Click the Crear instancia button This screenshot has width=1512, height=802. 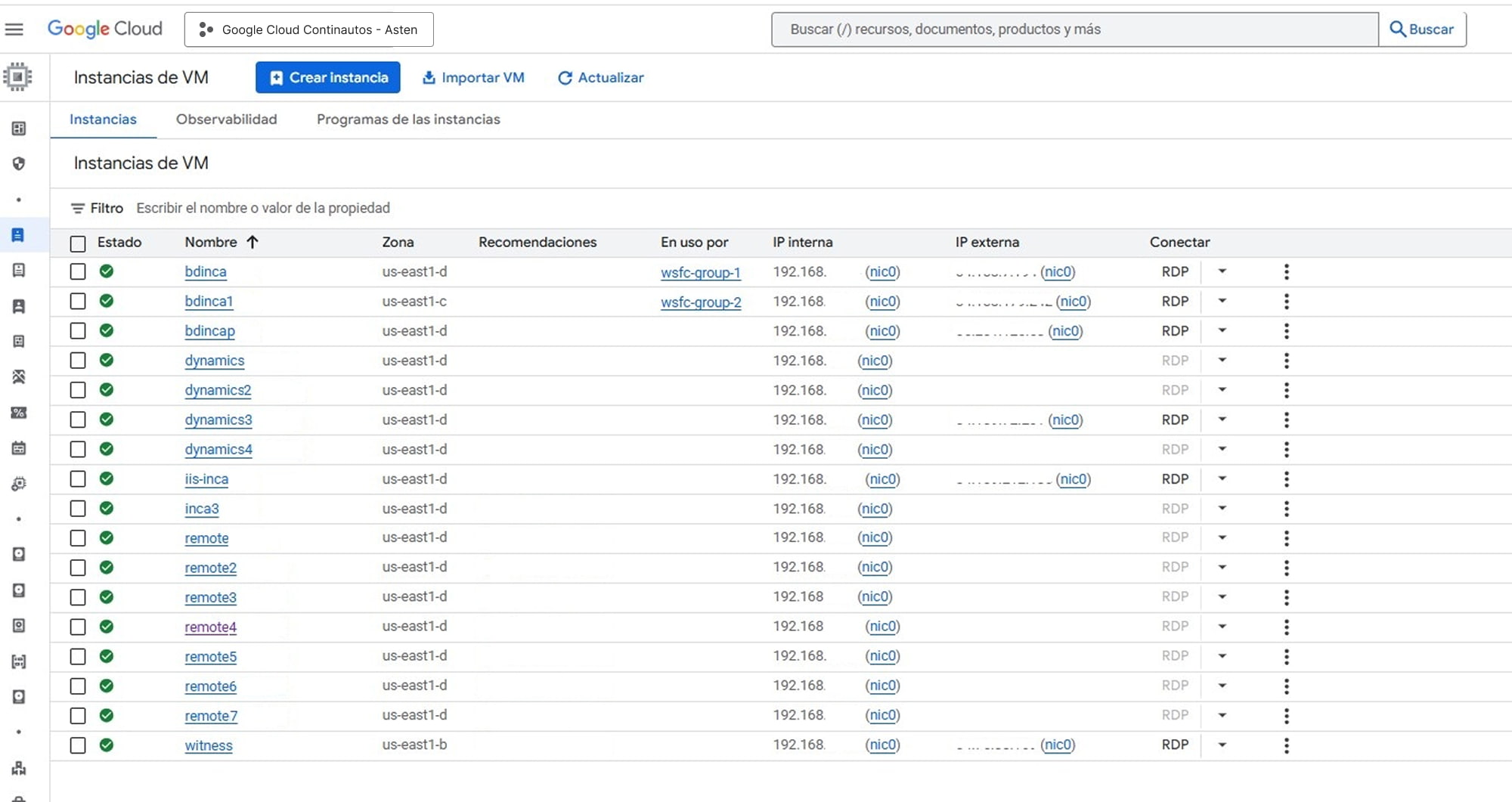click(327, 77)
